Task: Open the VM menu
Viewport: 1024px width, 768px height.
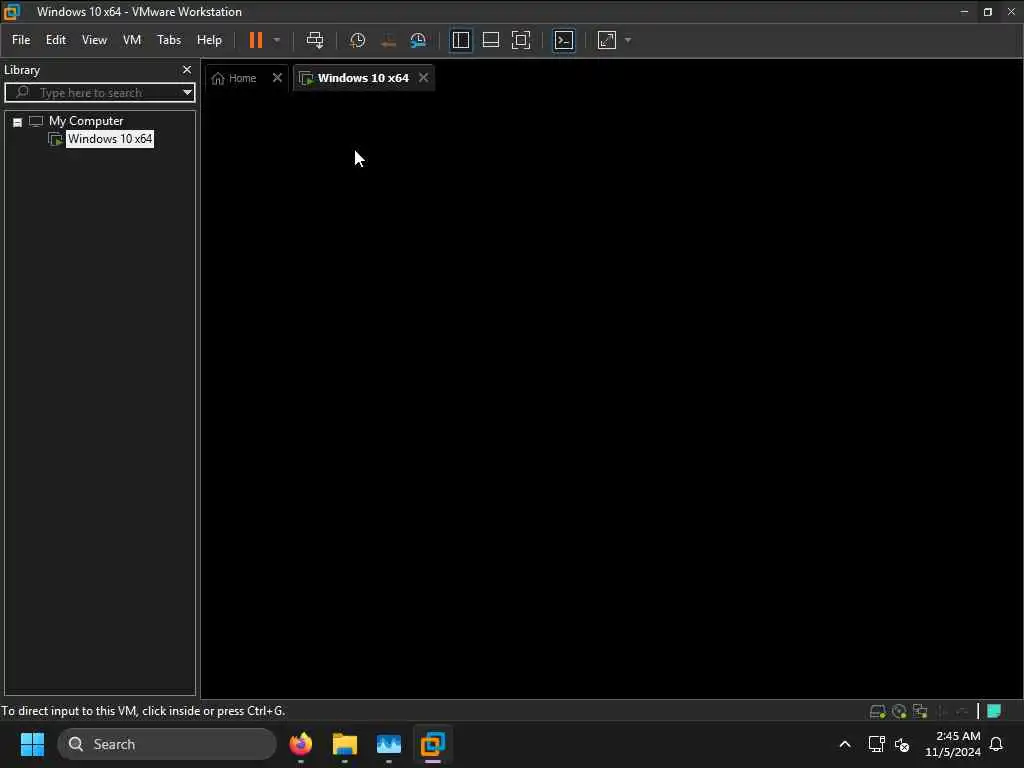Action: click(132, 40)
